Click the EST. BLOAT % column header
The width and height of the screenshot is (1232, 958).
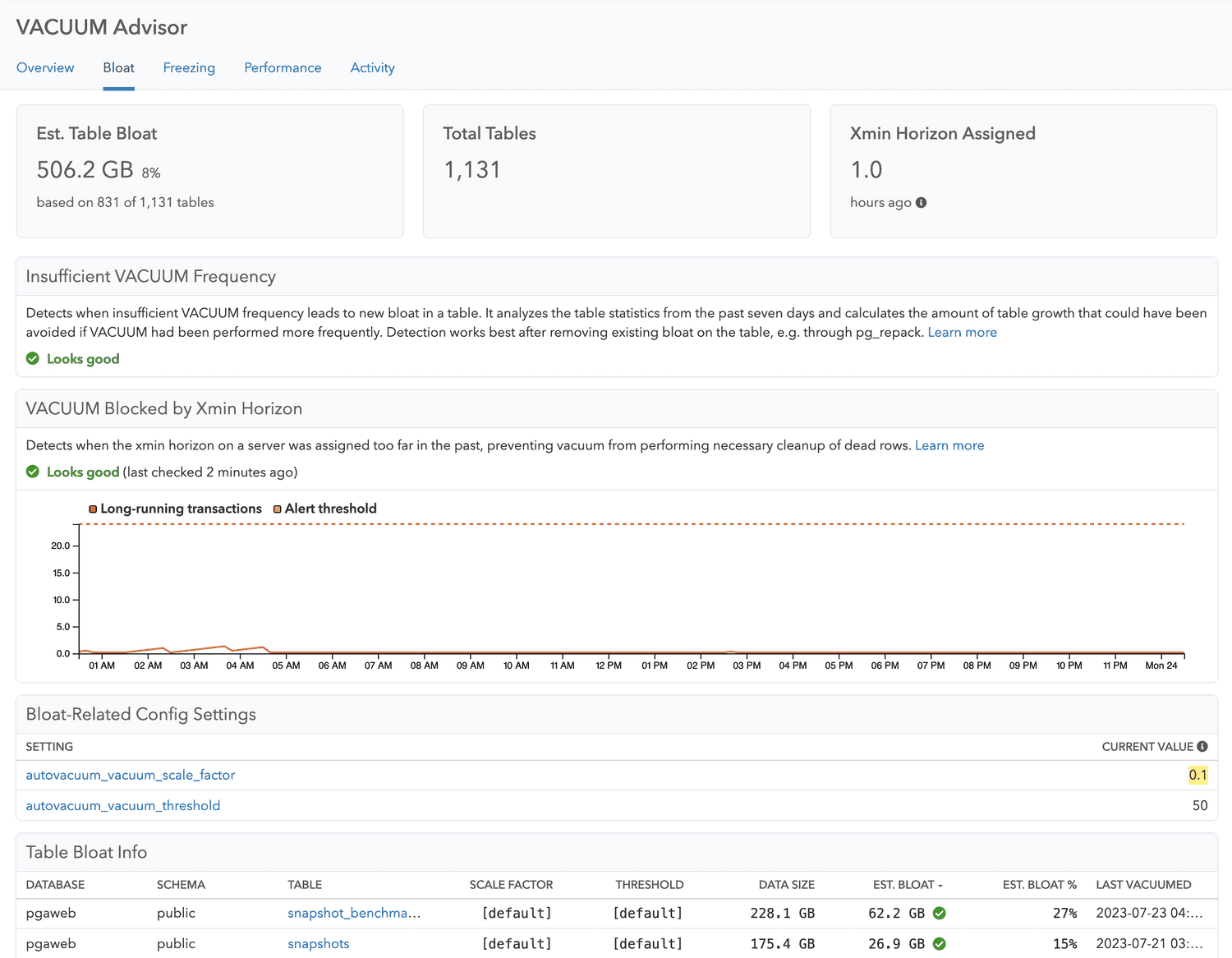click(1039, 885)
